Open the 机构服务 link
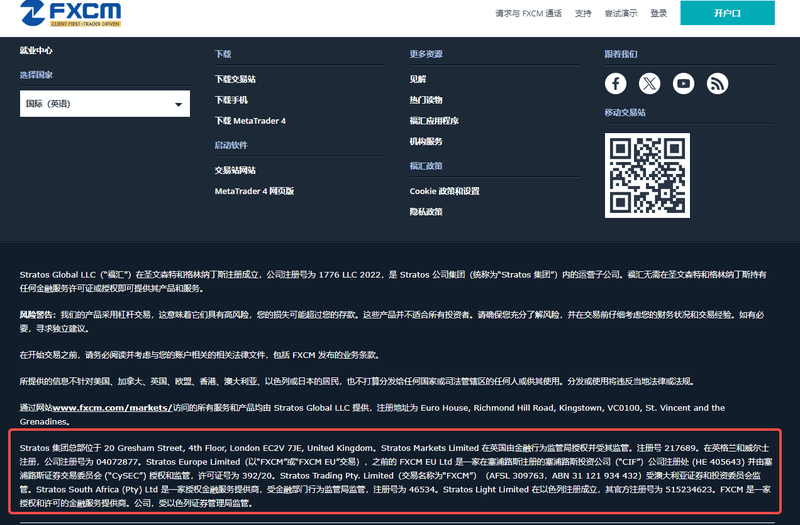Viewport: 800px width, 525px height. click(x=426, y=141)
